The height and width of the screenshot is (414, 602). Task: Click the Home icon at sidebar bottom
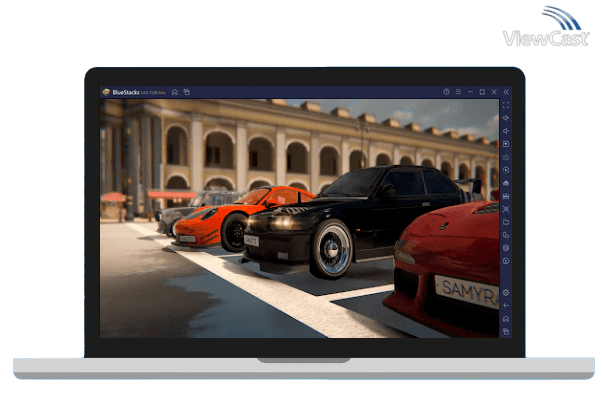click(506, 319)
